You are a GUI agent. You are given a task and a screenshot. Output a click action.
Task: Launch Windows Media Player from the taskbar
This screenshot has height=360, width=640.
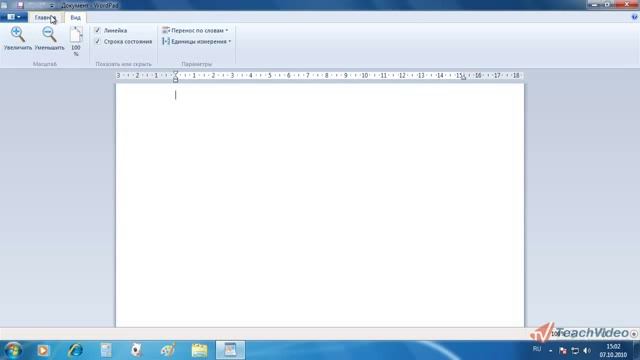click(43, 350)
